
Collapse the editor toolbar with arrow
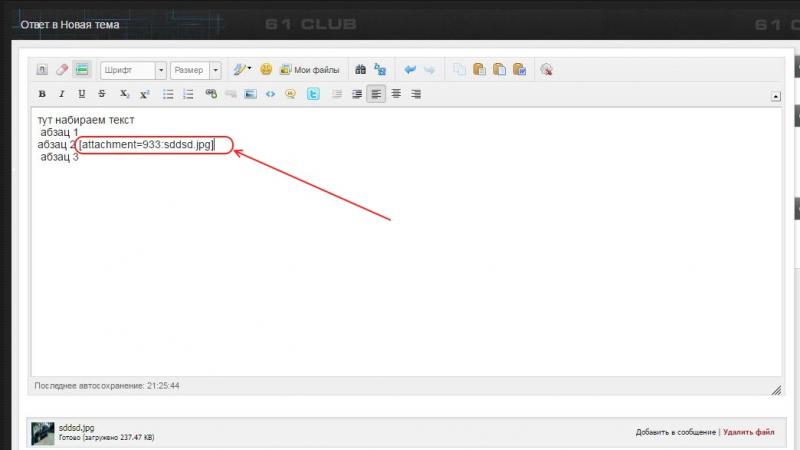tap(776, 96)
